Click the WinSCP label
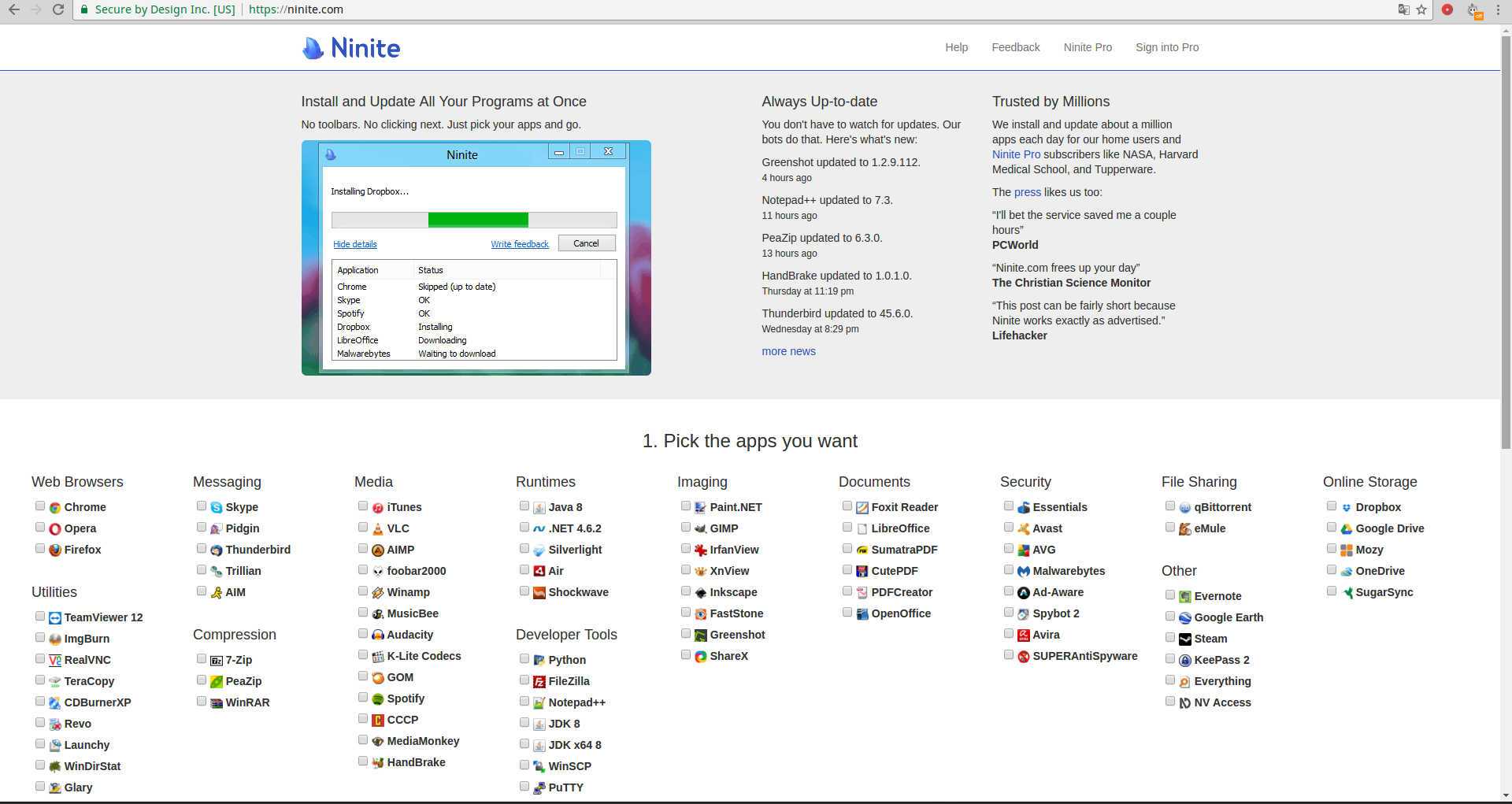The height and width of the screenshot is (804, 1512). point(569,766)
